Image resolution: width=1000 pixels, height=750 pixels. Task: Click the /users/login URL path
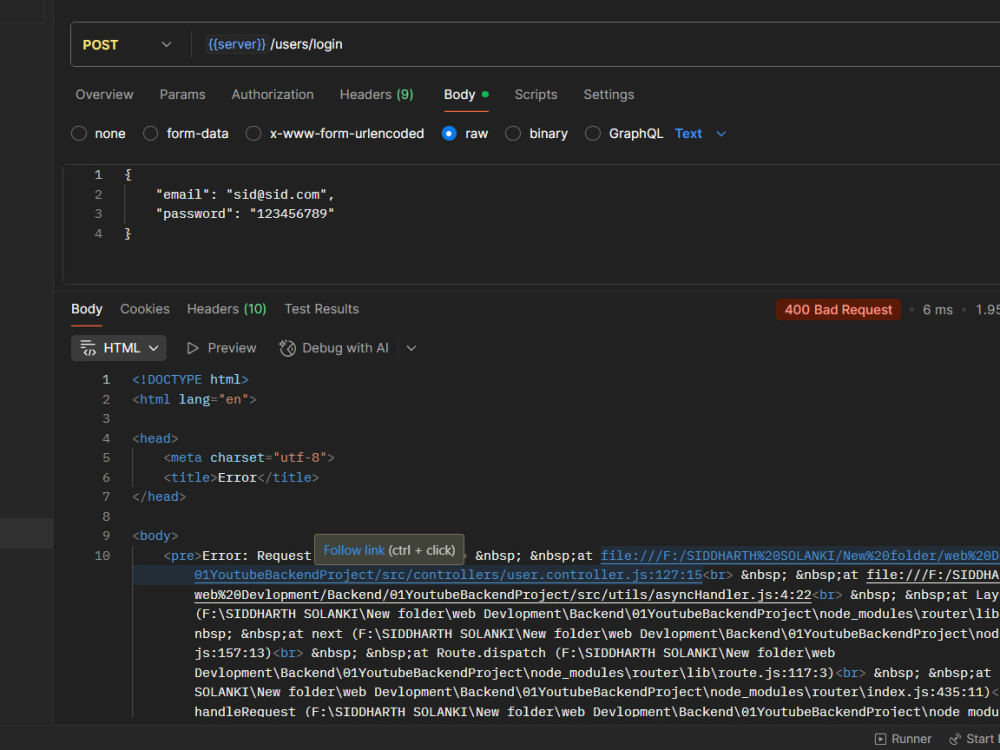(307, 44)
